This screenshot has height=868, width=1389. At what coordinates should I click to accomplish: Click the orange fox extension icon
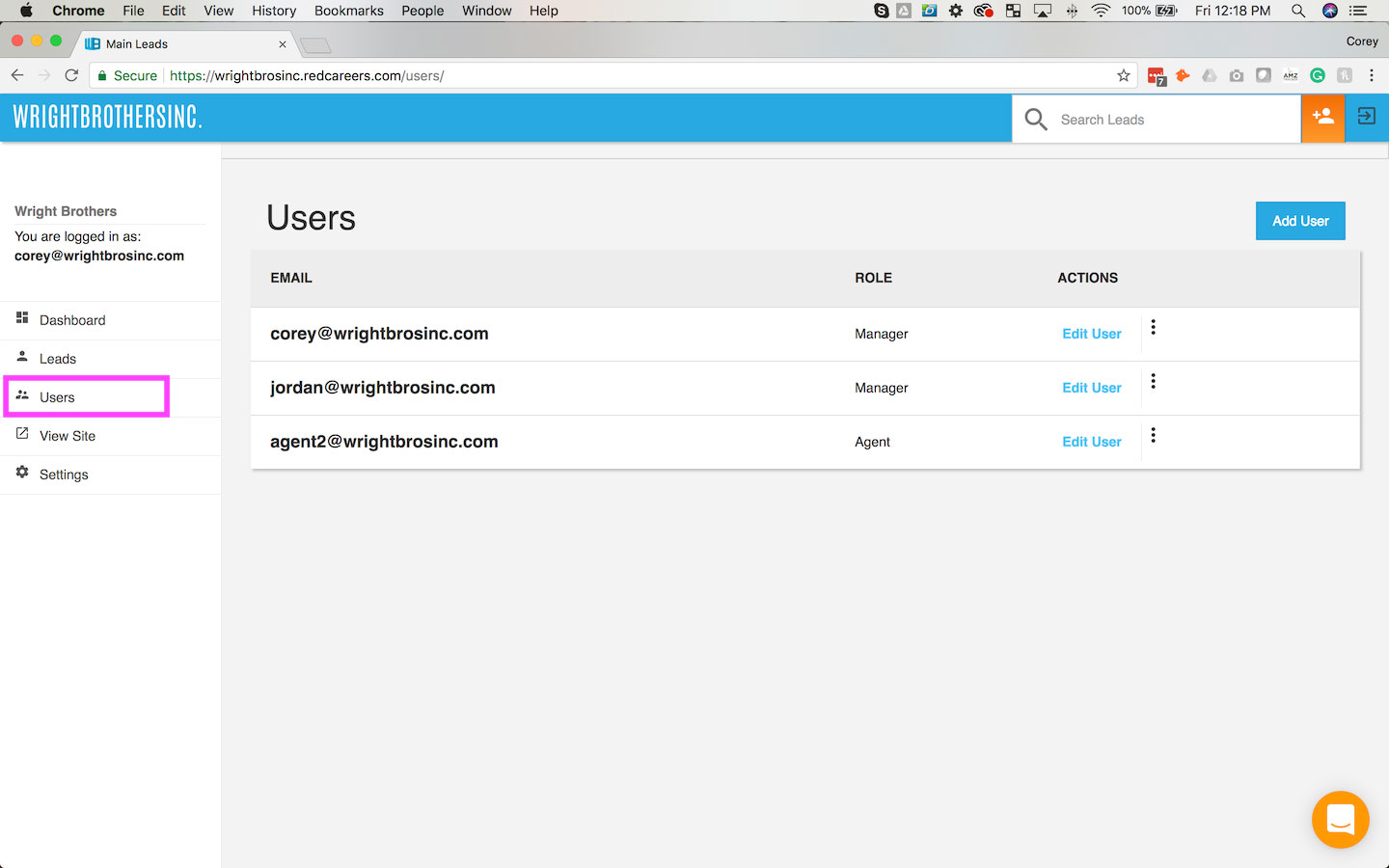pyautogui.click(x=1183, y=75)
